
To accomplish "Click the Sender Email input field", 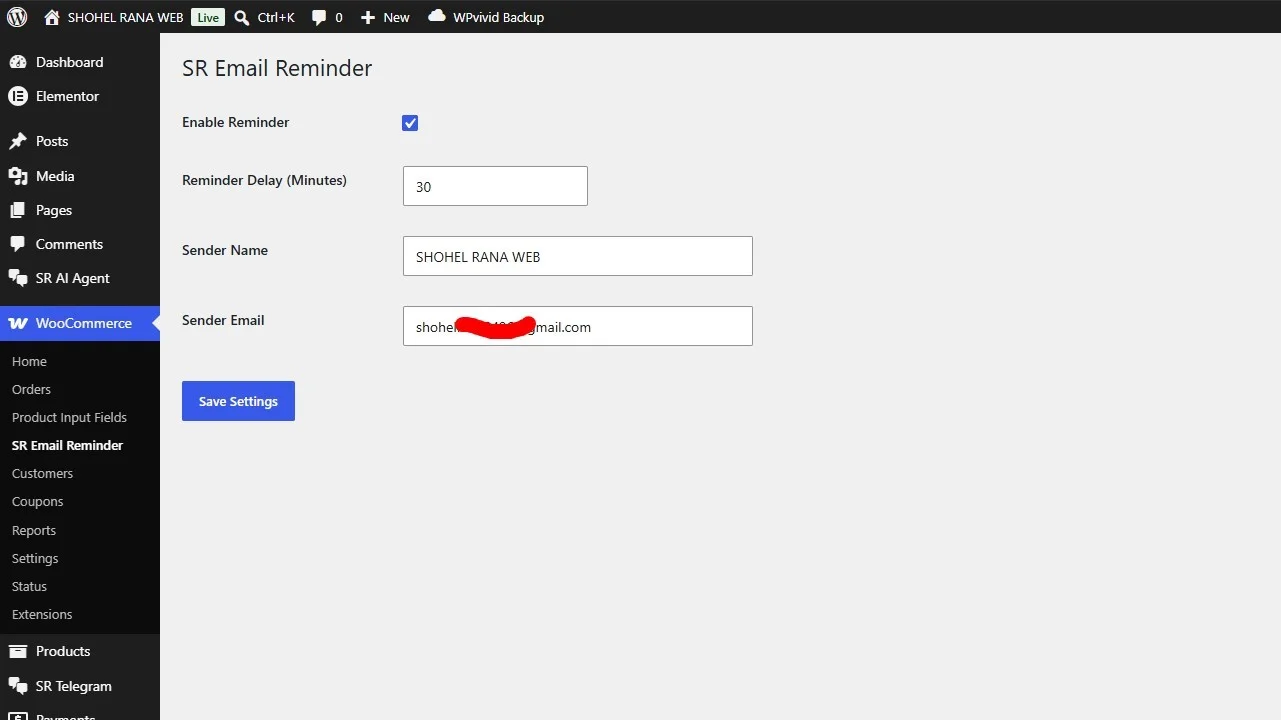I will 578,326.
